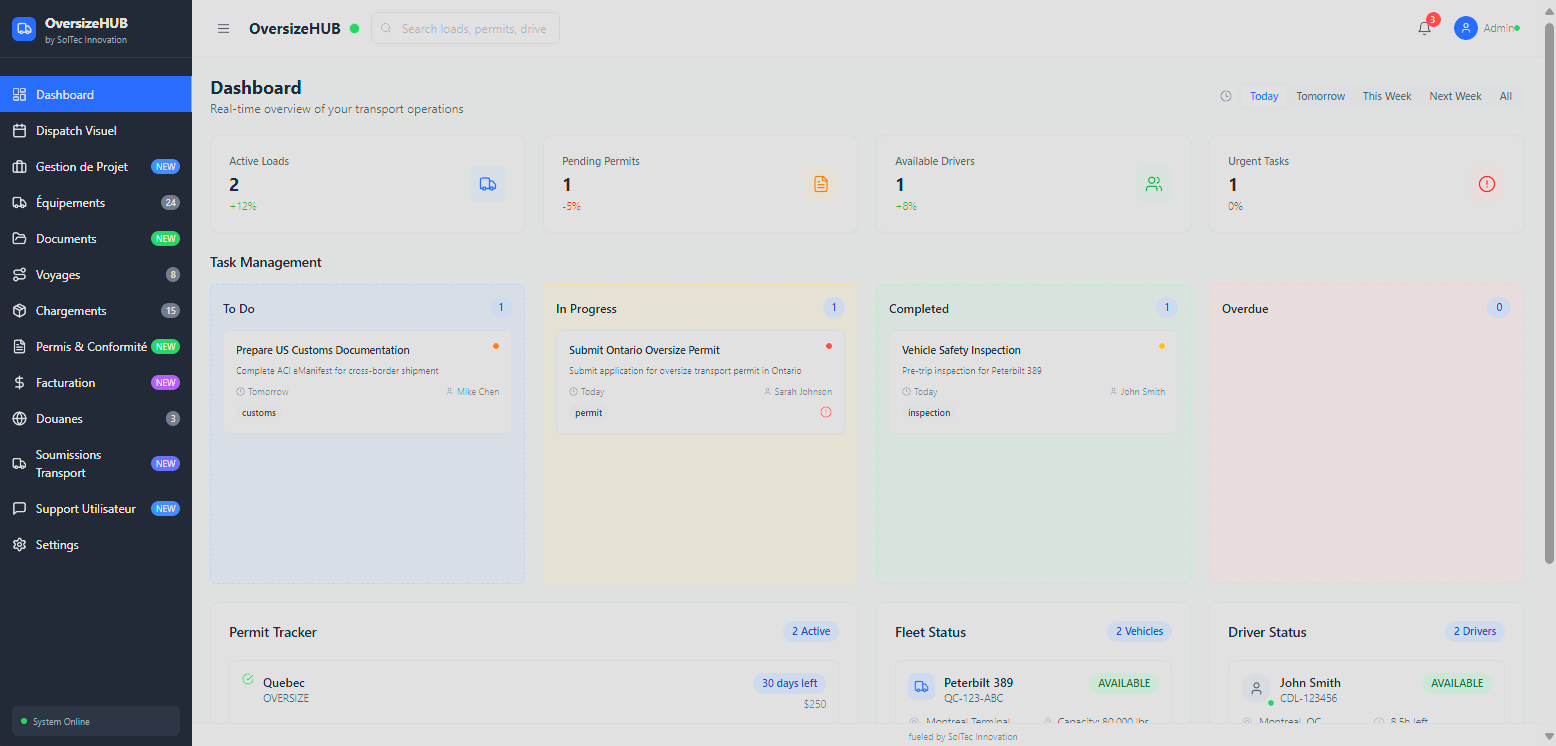Open the Settings sidebar item
Screen dimensions: 1556x746
coord(57,545)
